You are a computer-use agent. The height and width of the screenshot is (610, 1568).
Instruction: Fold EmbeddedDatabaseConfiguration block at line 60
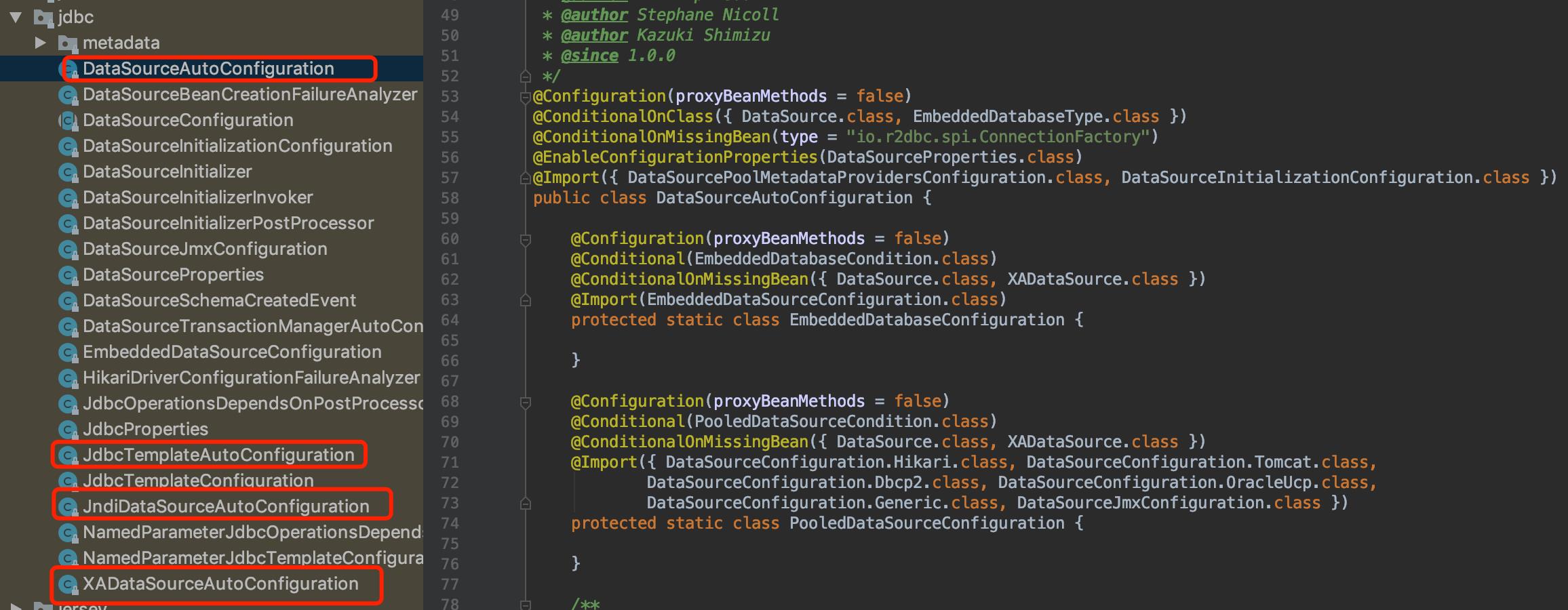pos(525,239)
